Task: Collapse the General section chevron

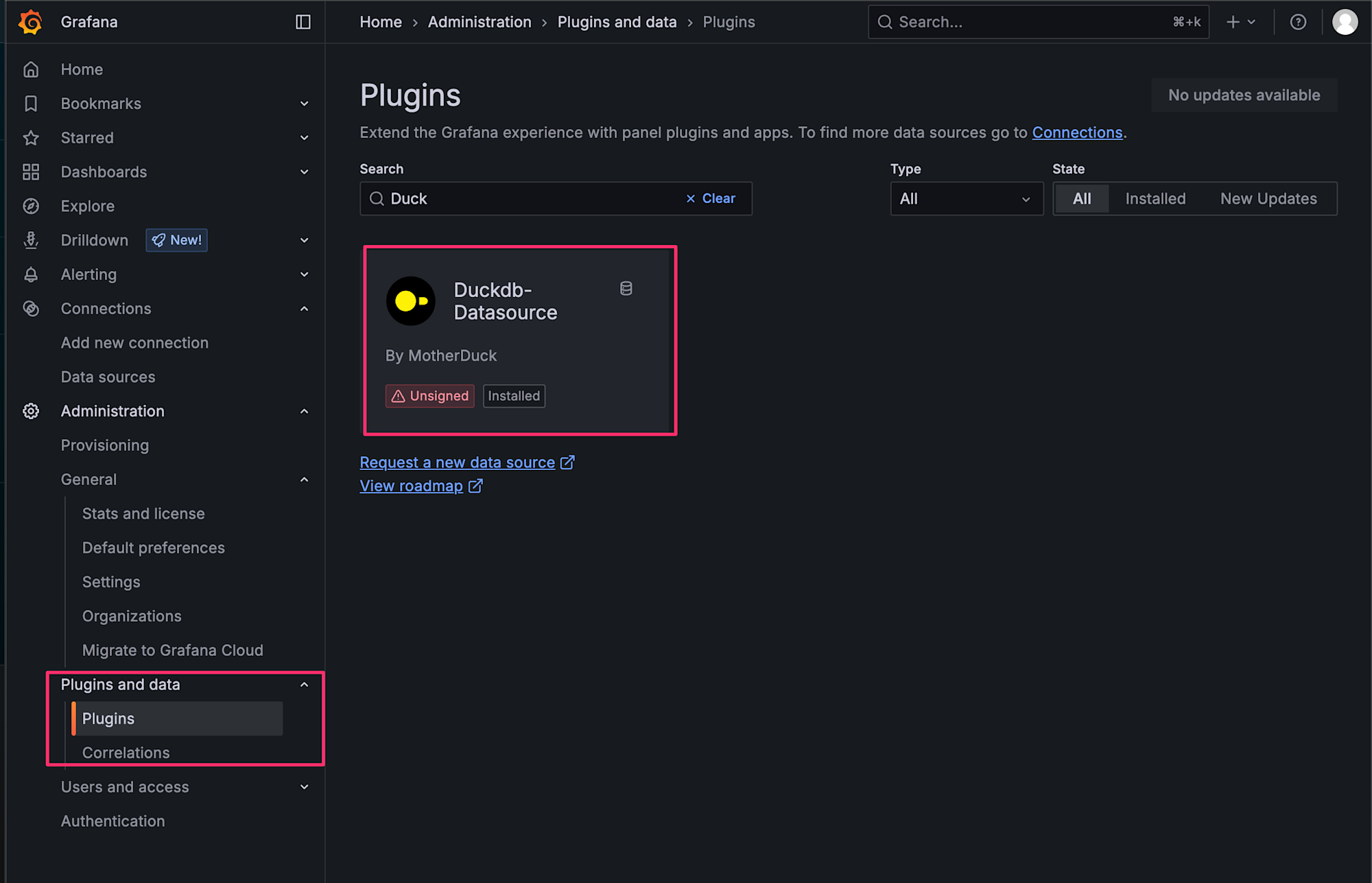Action: (x=304, y=480)
